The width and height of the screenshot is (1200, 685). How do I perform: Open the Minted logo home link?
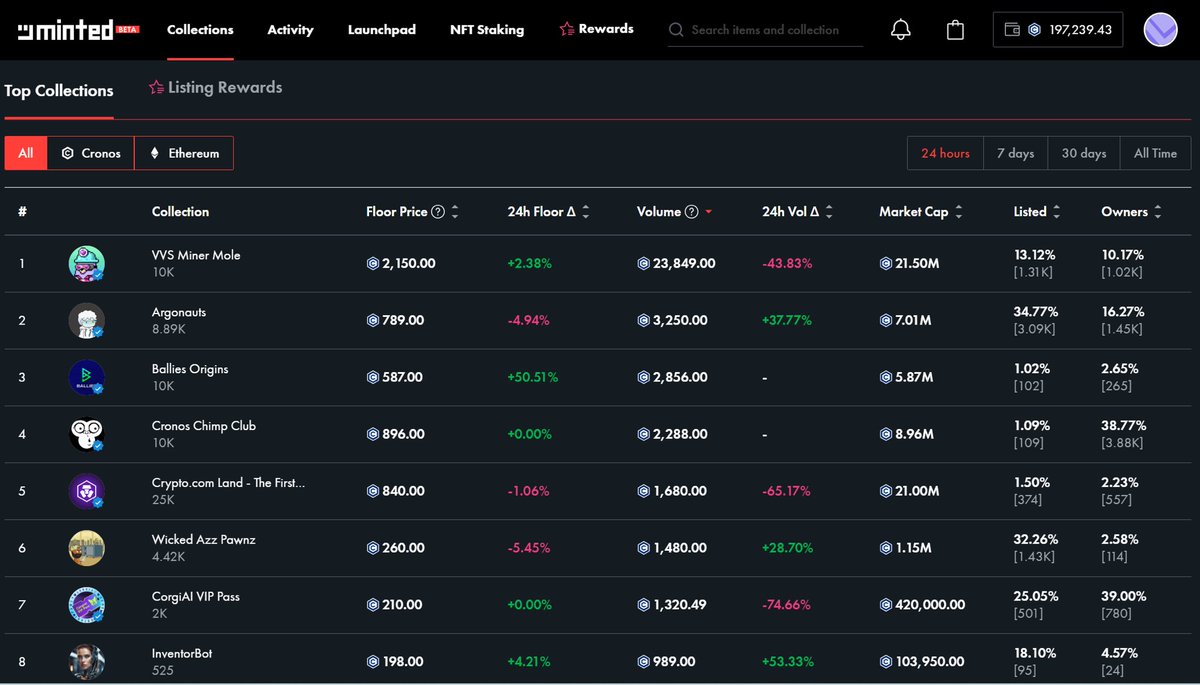(79, 29)
